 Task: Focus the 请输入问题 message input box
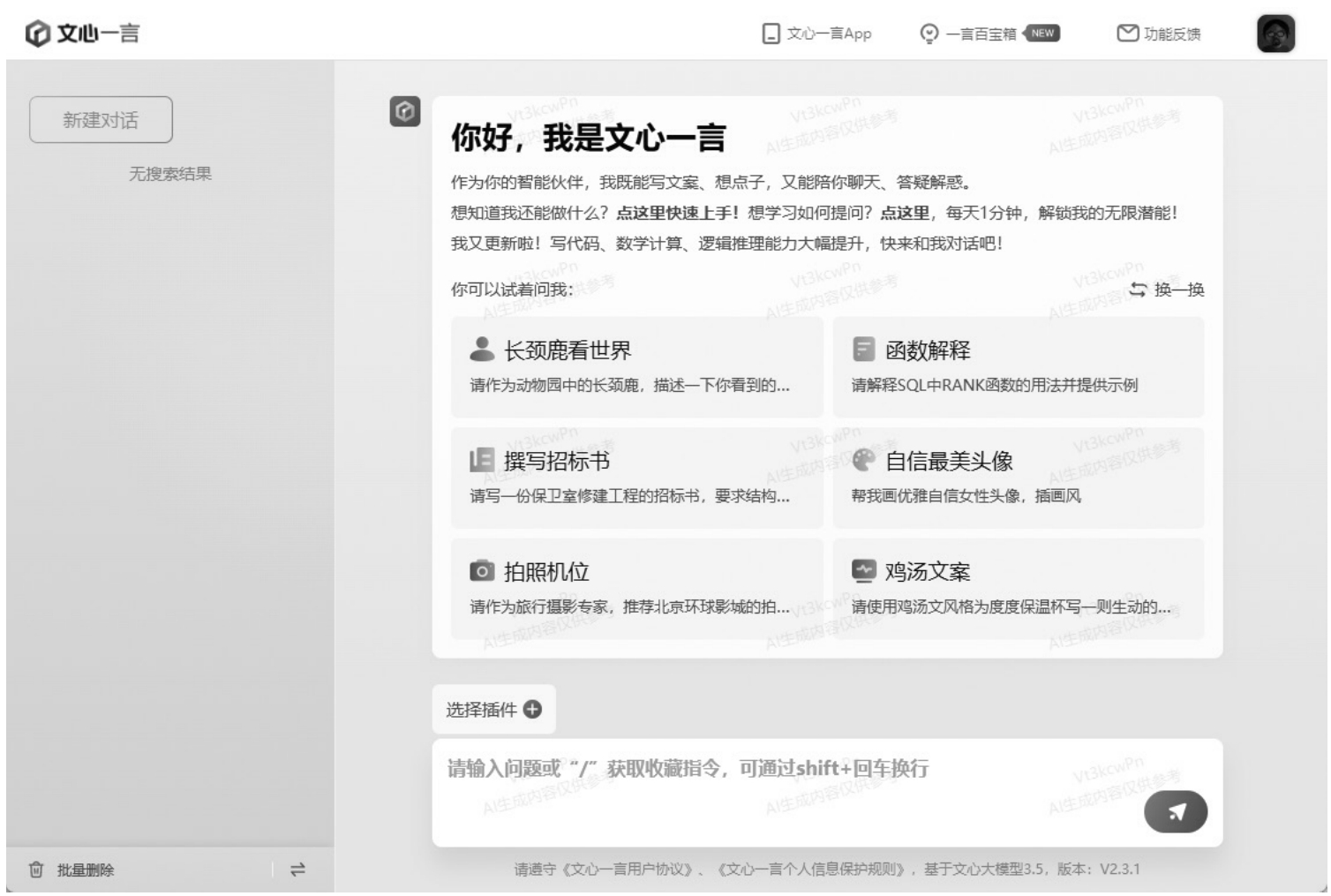[827, 793]
